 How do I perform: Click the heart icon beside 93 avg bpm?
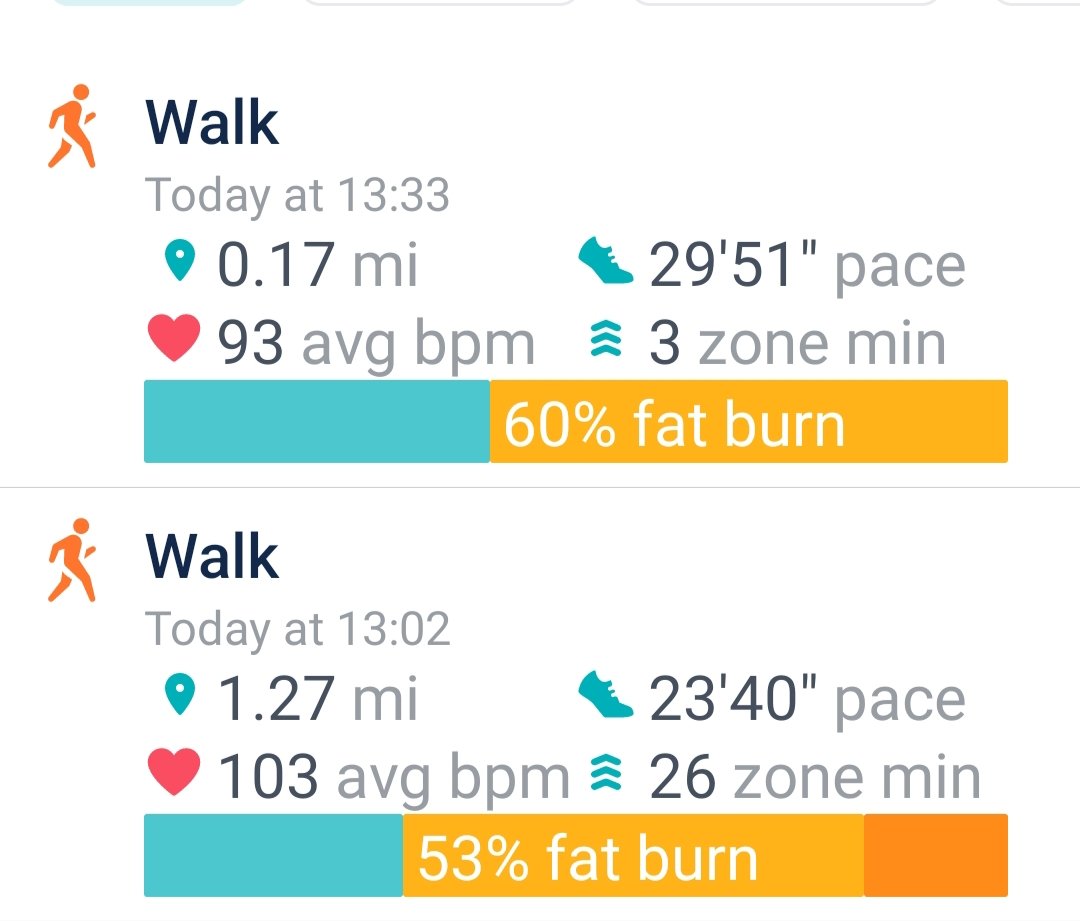(x=174, y=342)
